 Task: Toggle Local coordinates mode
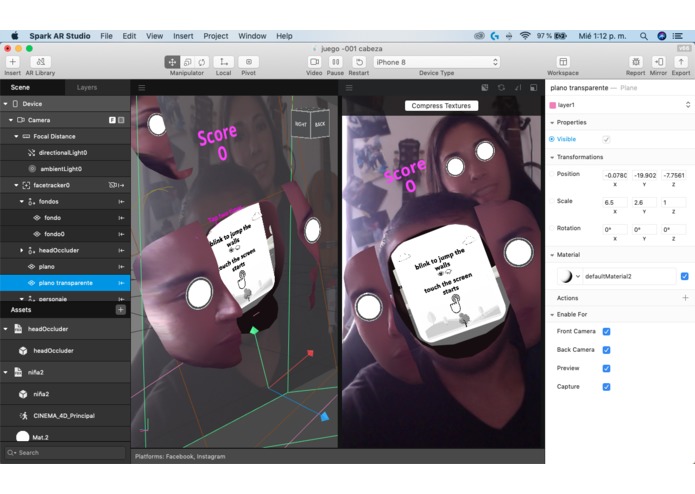tap(224, 62)
